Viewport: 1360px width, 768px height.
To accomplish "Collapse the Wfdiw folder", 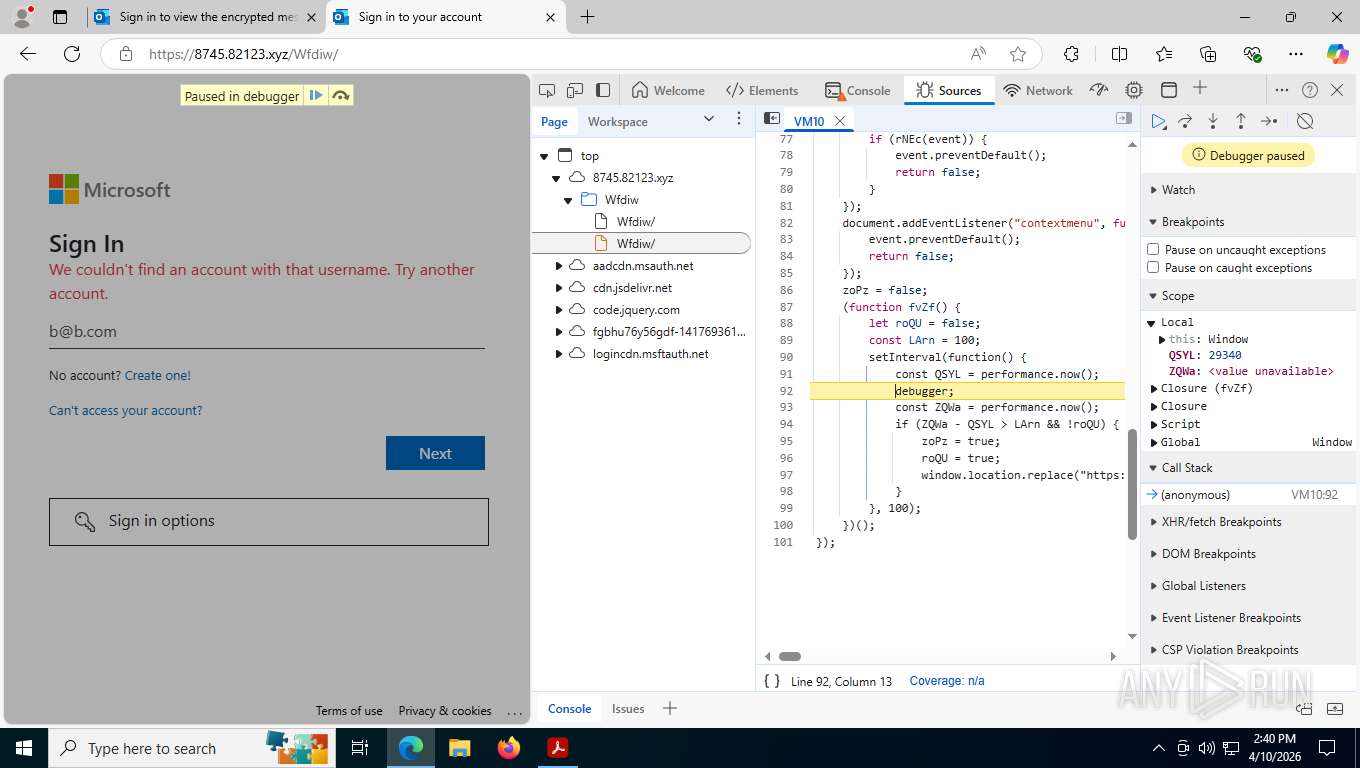I will (568, 200).
